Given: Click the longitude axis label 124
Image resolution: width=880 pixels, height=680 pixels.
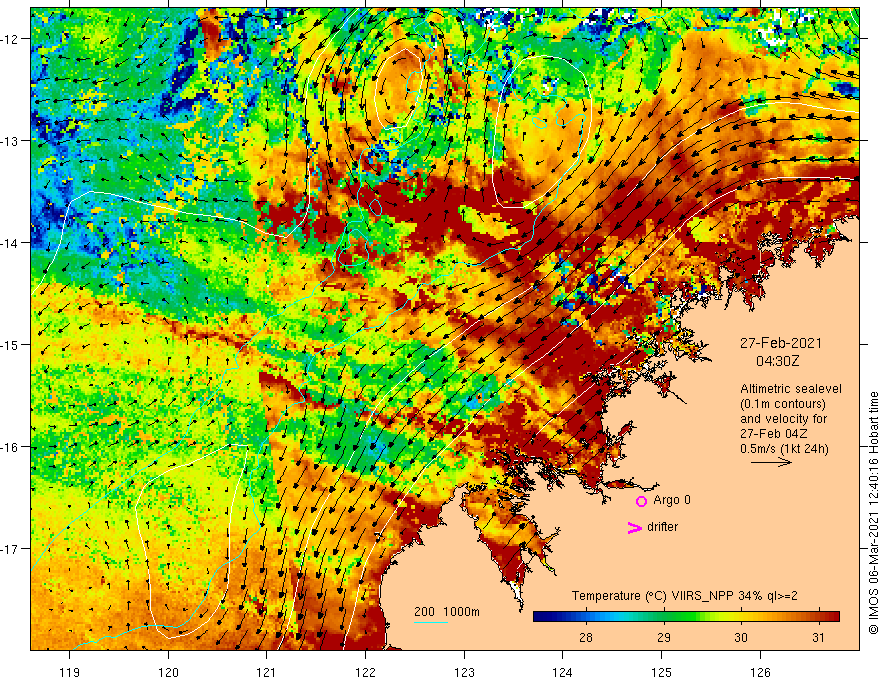Looking at the screenshot, I should (x=563, y=672).
